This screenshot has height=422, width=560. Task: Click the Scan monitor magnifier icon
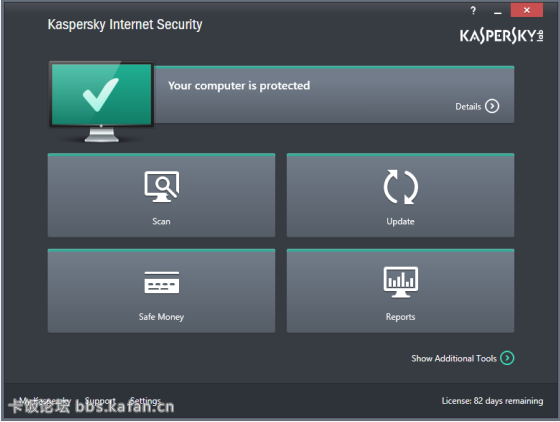162,186
